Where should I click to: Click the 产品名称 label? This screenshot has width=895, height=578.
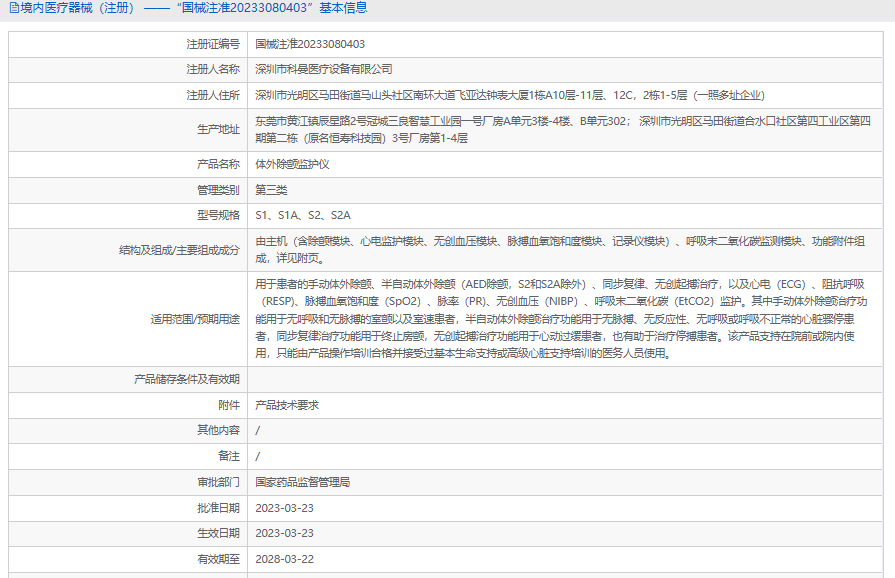[219, 164]
